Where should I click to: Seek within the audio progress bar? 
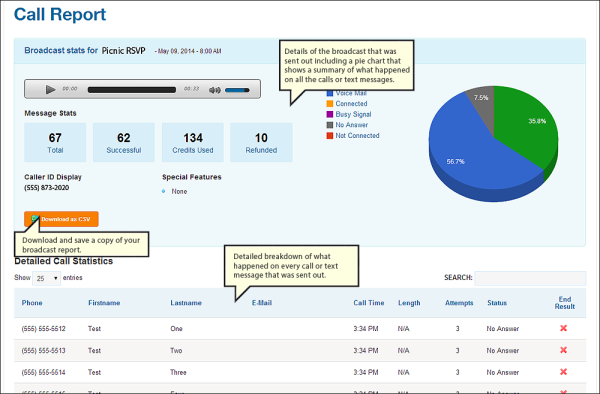pyautogui.click(x=132, y=90)
